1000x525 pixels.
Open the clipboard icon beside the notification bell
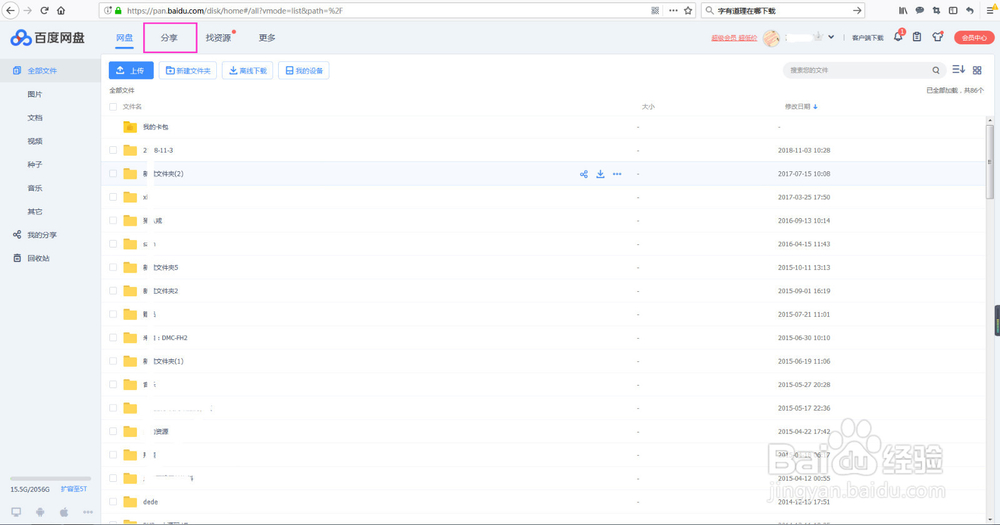(916, 37)
